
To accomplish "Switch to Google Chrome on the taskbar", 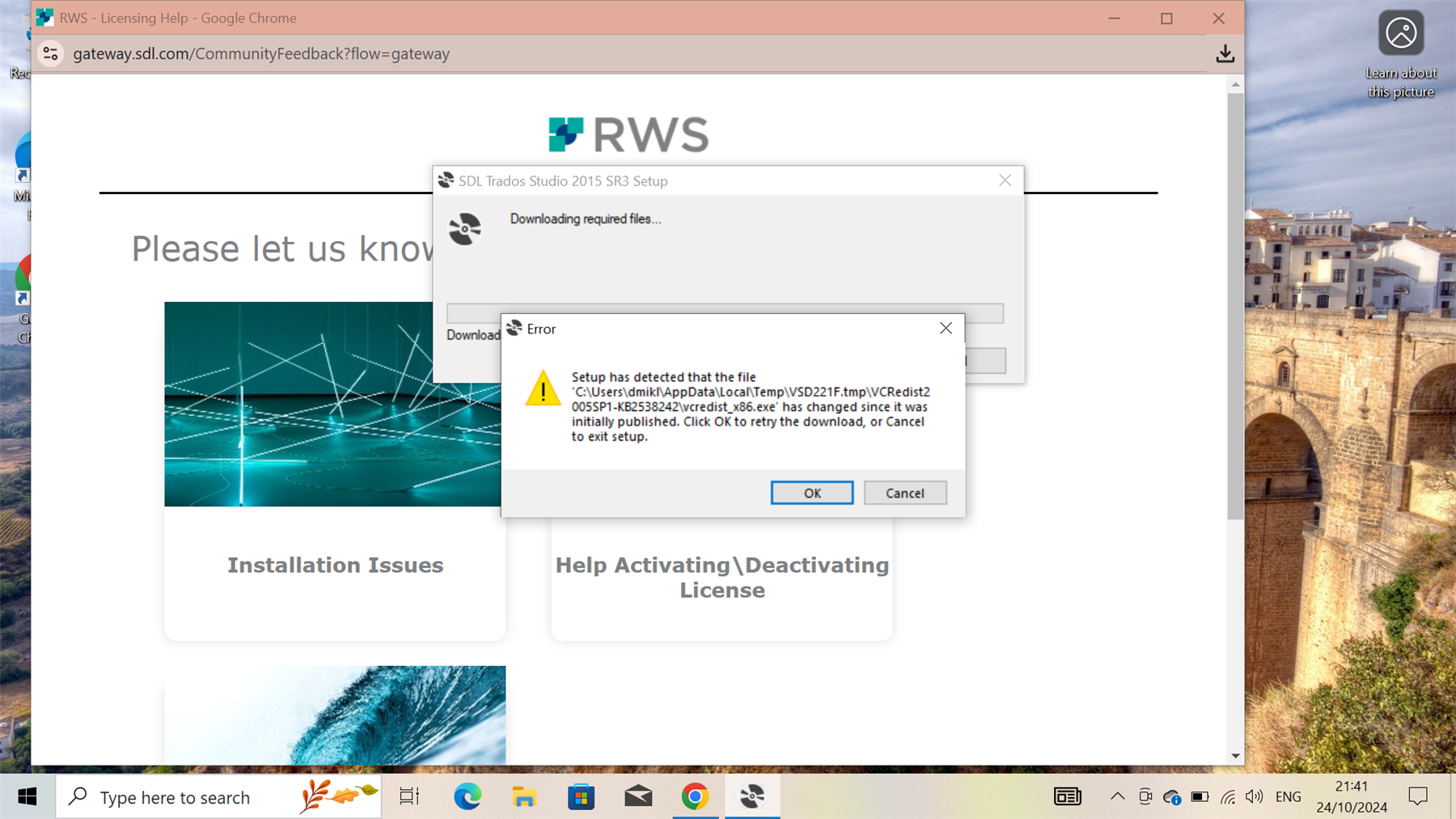I will pyautogui.click(x=695, y=797).
